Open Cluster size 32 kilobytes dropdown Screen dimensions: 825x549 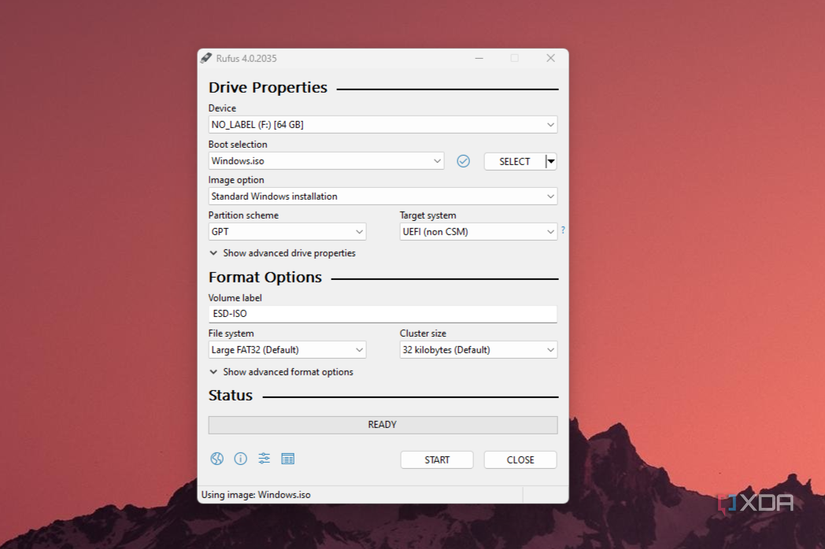point(478,350)
